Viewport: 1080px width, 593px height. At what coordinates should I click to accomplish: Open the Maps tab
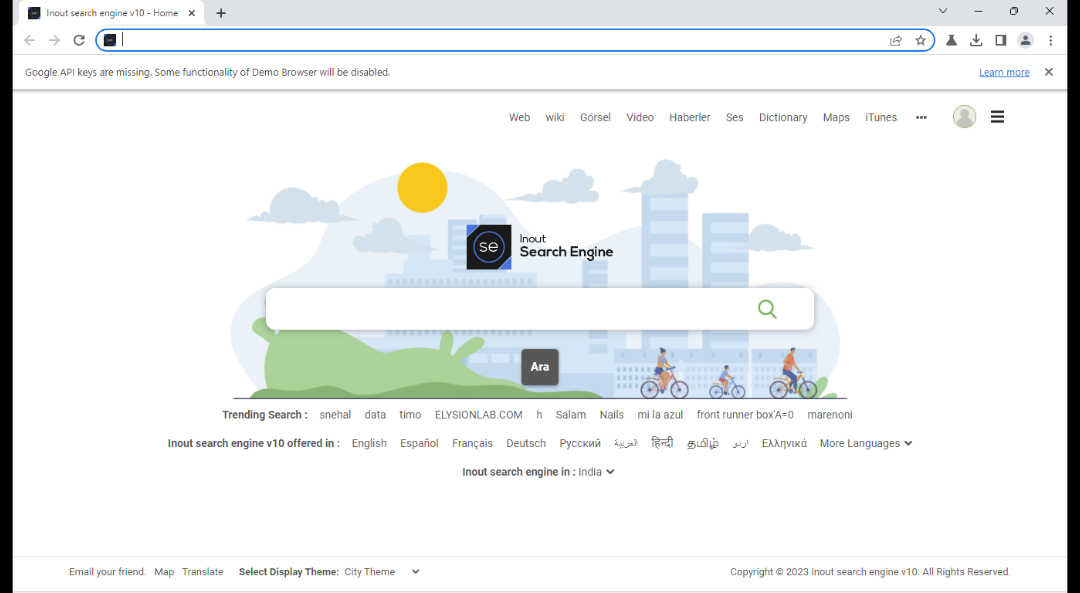(x=836, y=118)
